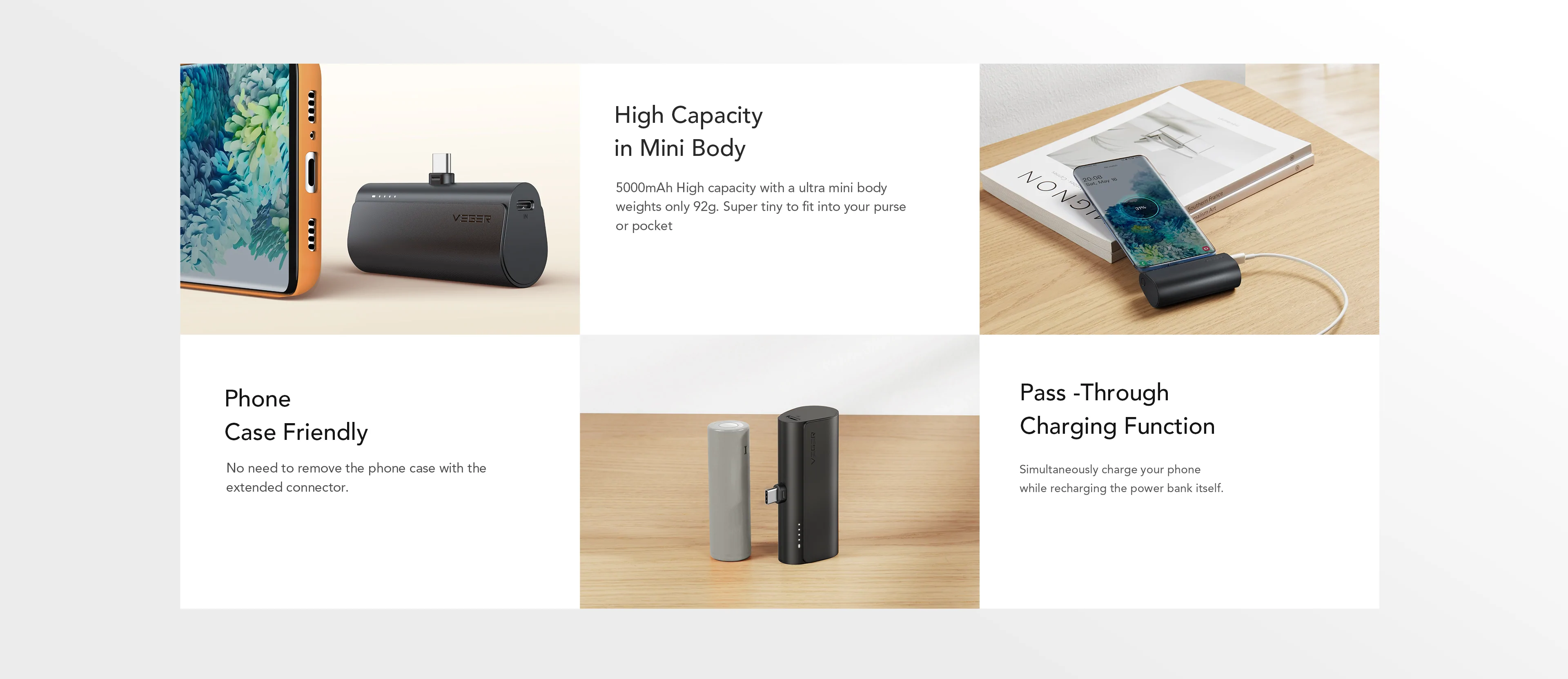Click the 'Phone Case Friendly' heading
1568x679 pixels.
click(x=296, y=415)
